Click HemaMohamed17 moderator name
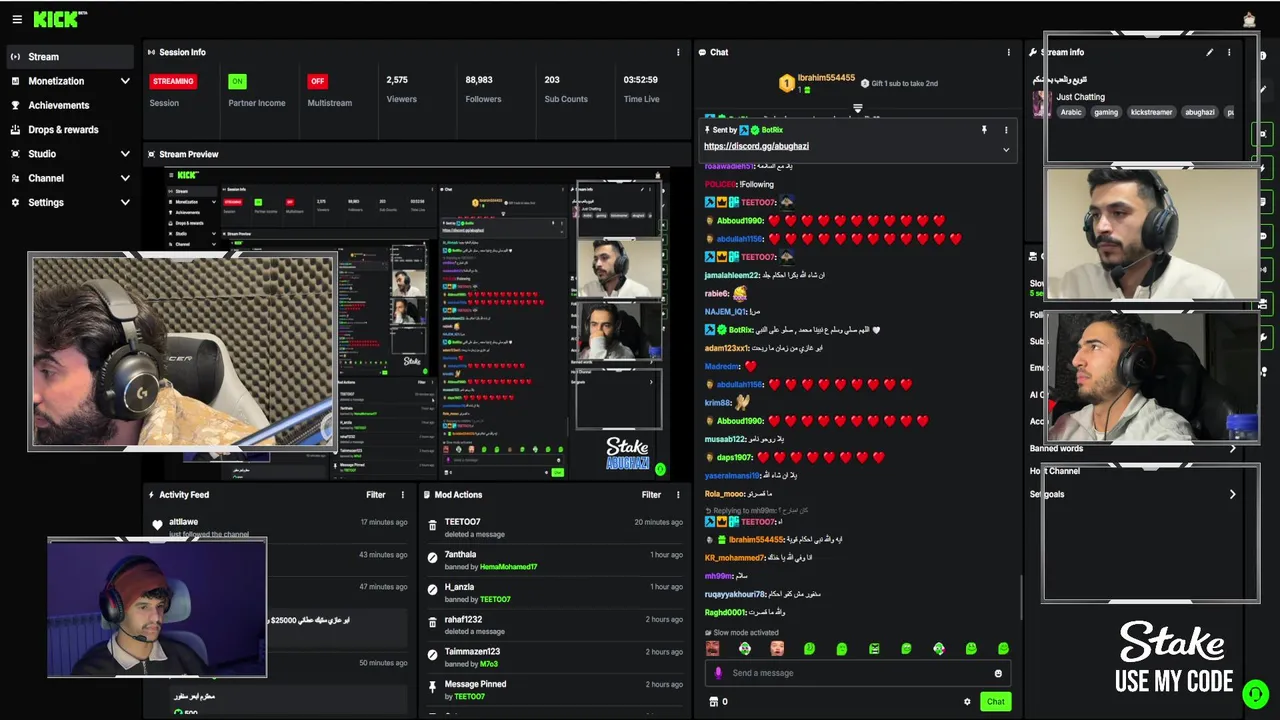Image resolution: width=1280 pixels, height=720 pixels. pyautogui.click(x=509, y=567)
